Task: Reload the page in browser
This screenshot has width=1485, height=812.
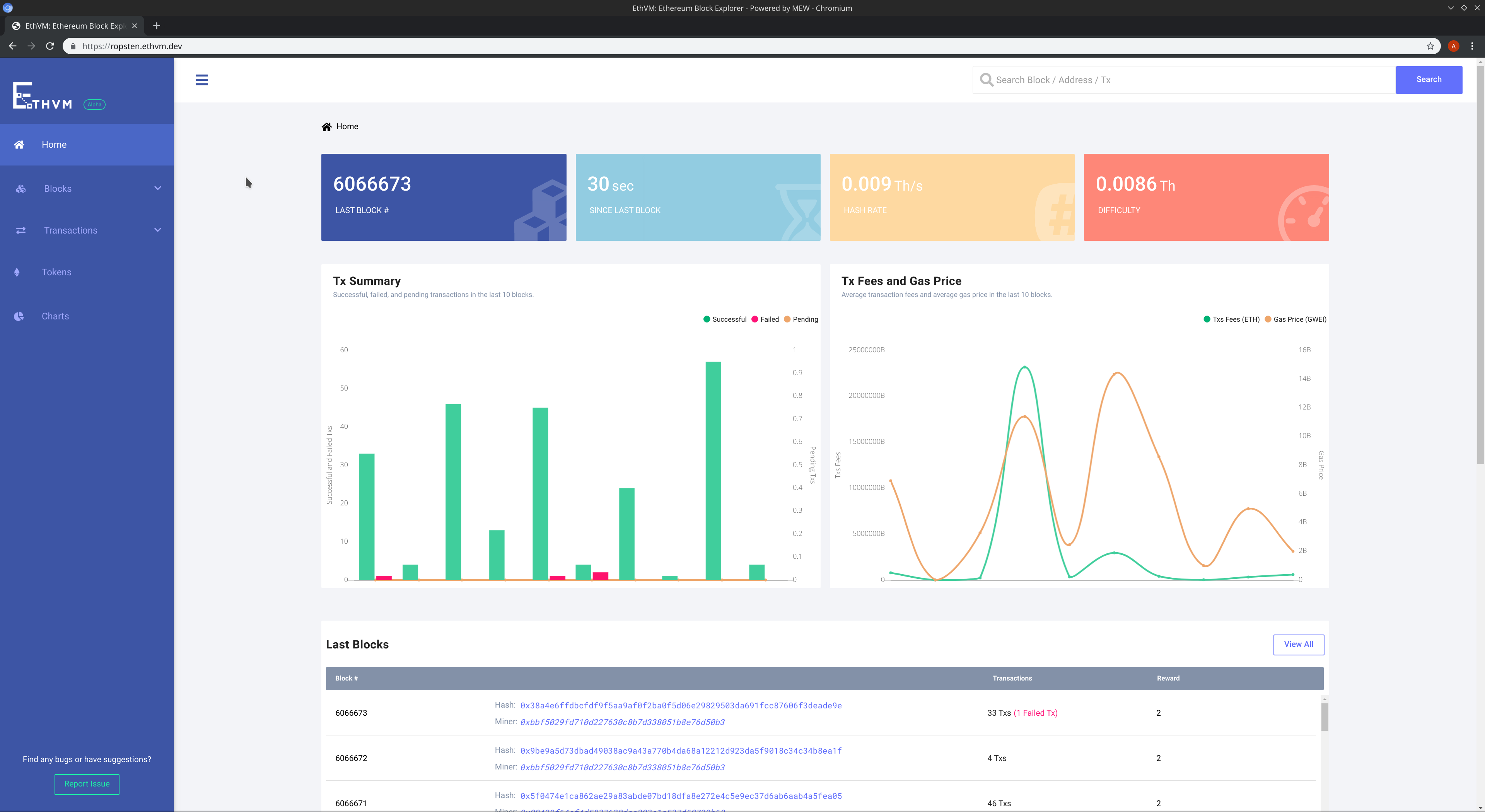Action: pyautogui.click(x=50, y=46)
